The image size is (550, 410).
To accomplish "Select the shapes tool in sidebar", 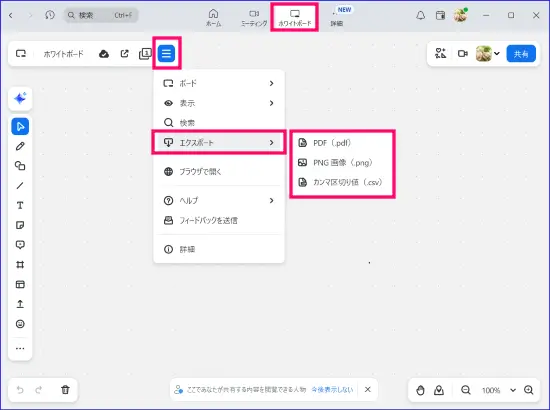I will (20, 166).
